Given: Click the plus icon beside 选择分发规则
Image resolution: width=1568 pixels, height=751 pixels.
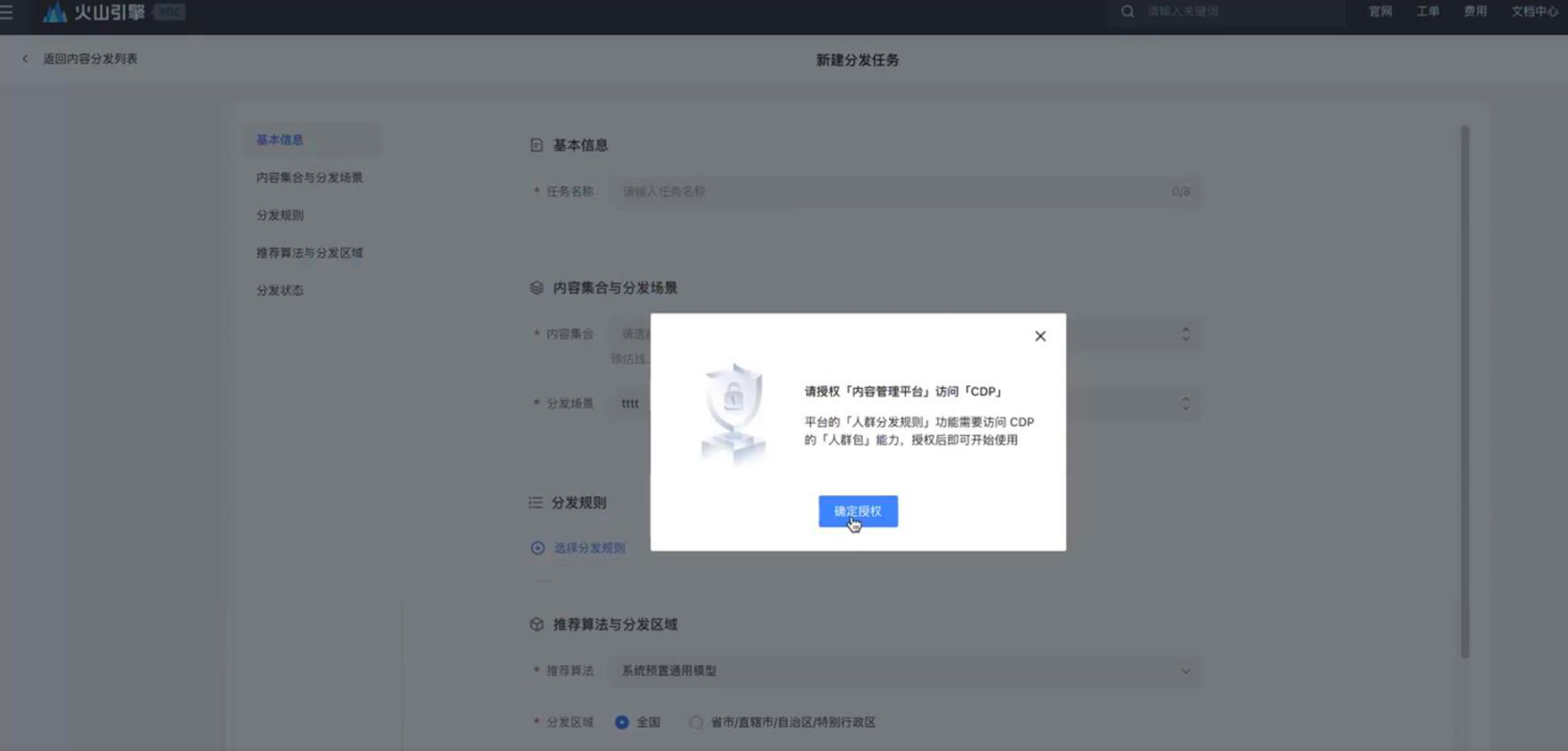Looking at the screenshot, I should click(538, 547).
